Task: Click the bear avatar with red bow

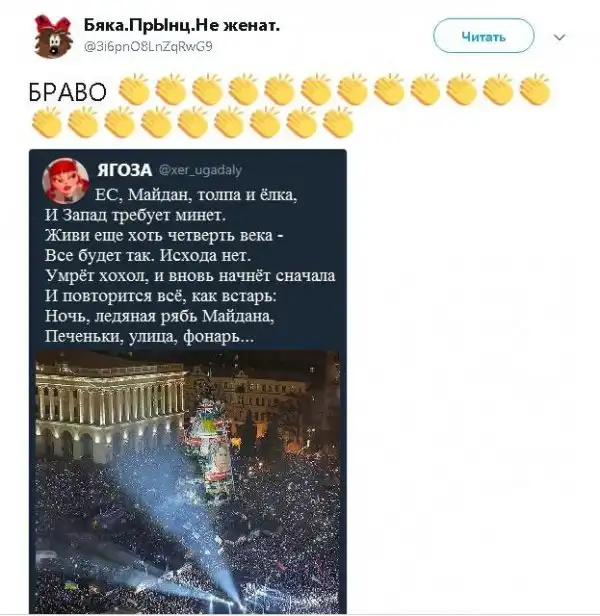Action: (x=53, y=36)
